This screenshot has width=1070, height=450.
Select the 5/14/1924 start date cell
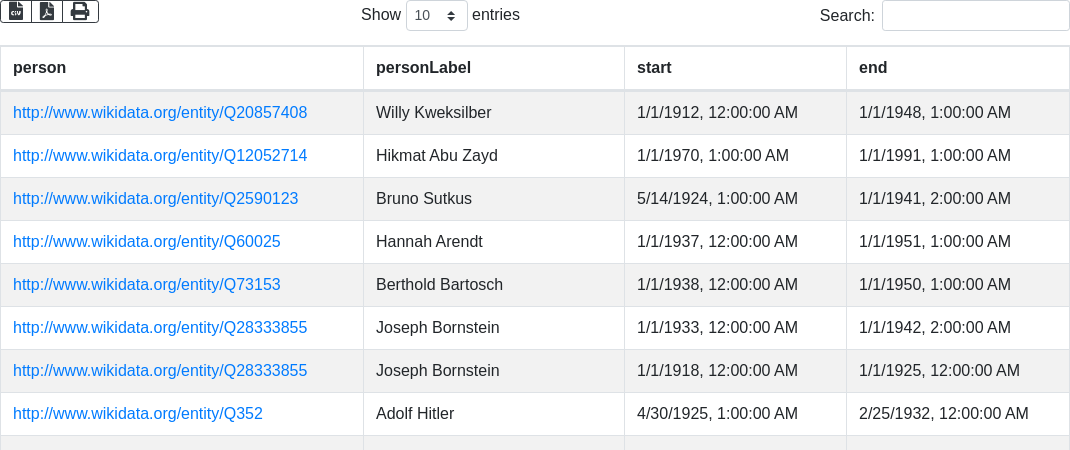[736, 199]
